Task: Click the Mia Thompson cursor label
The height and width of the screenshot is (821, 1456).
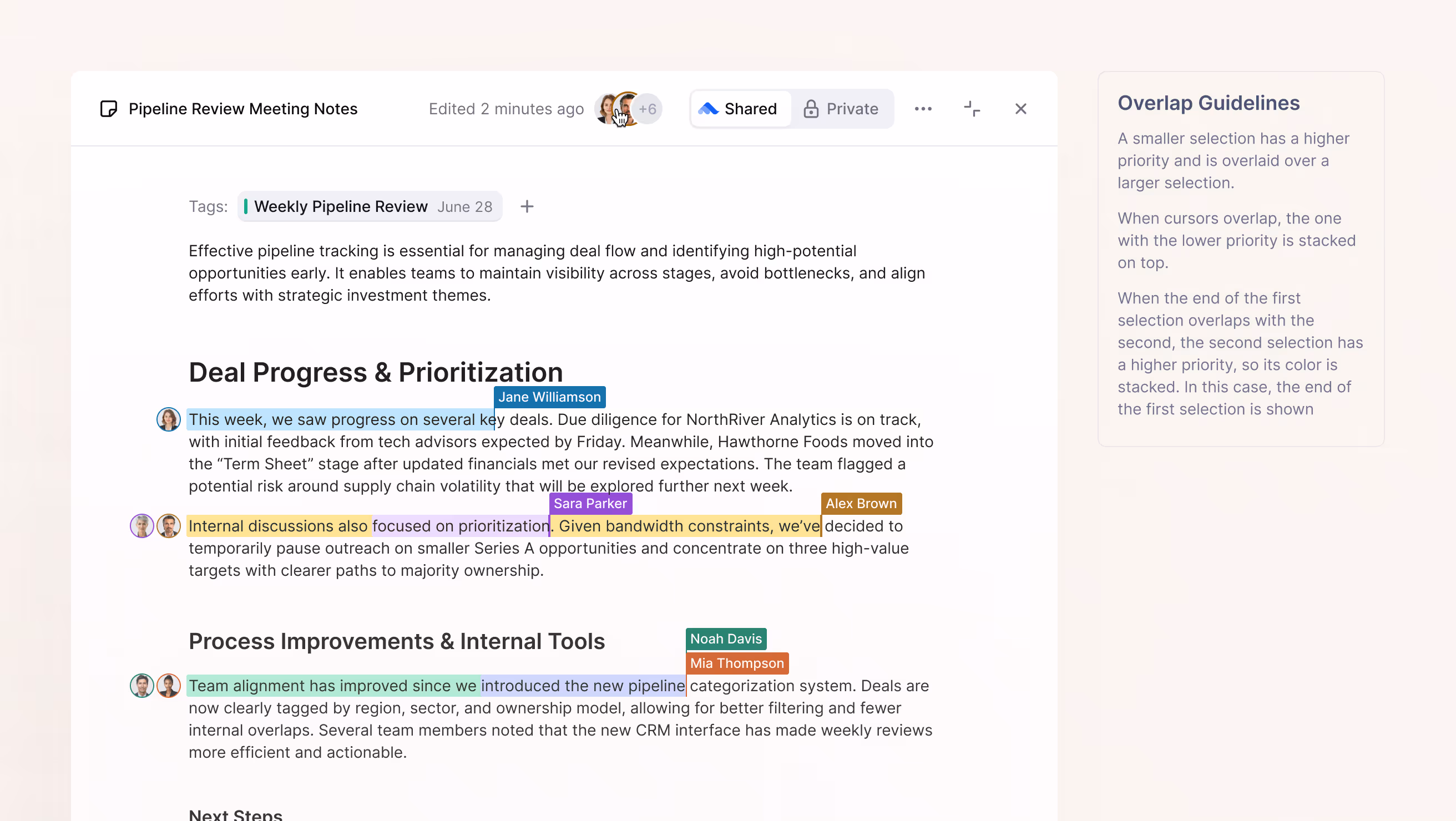Action: [737, 663]
